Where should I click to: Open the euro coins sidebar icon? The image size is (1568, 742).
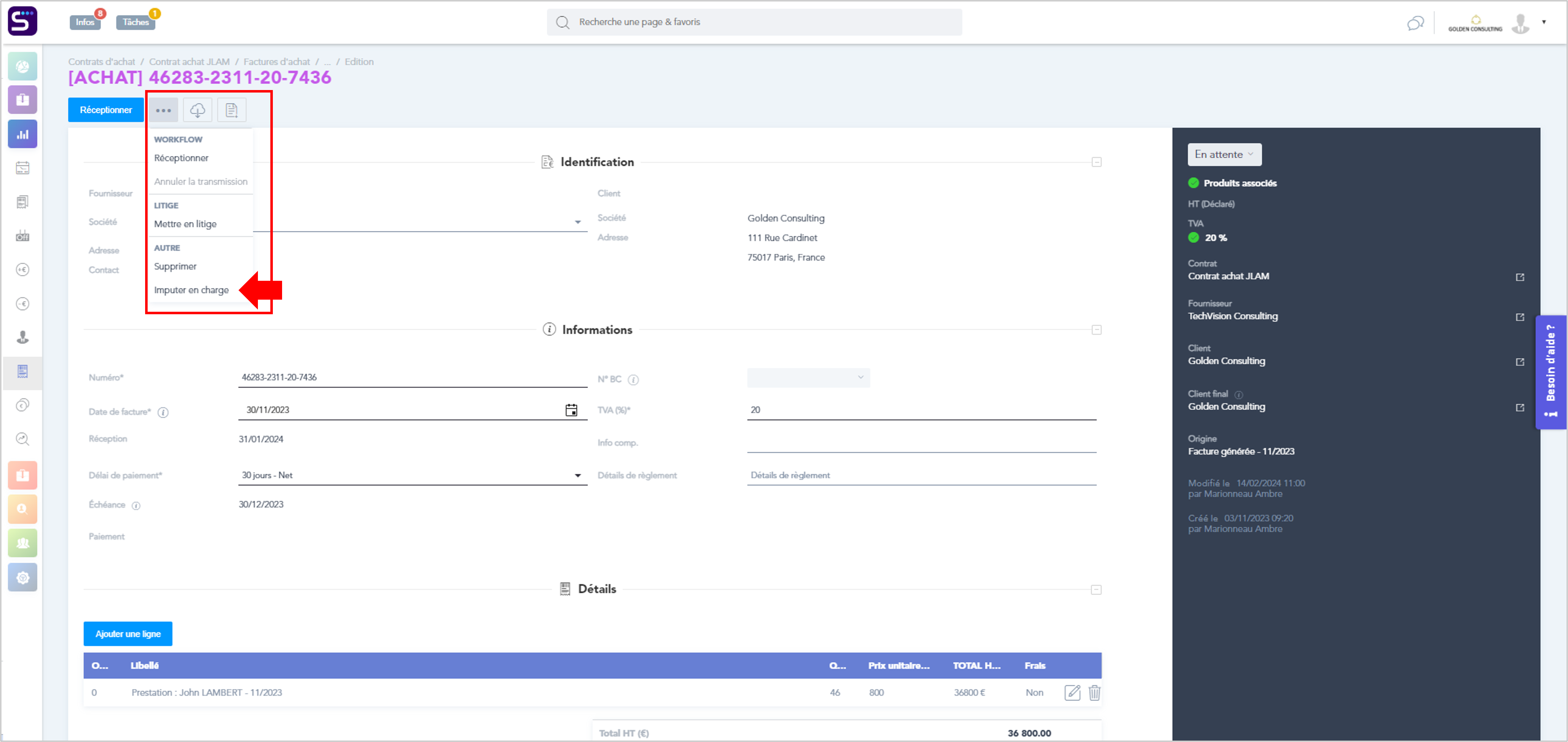22,405
